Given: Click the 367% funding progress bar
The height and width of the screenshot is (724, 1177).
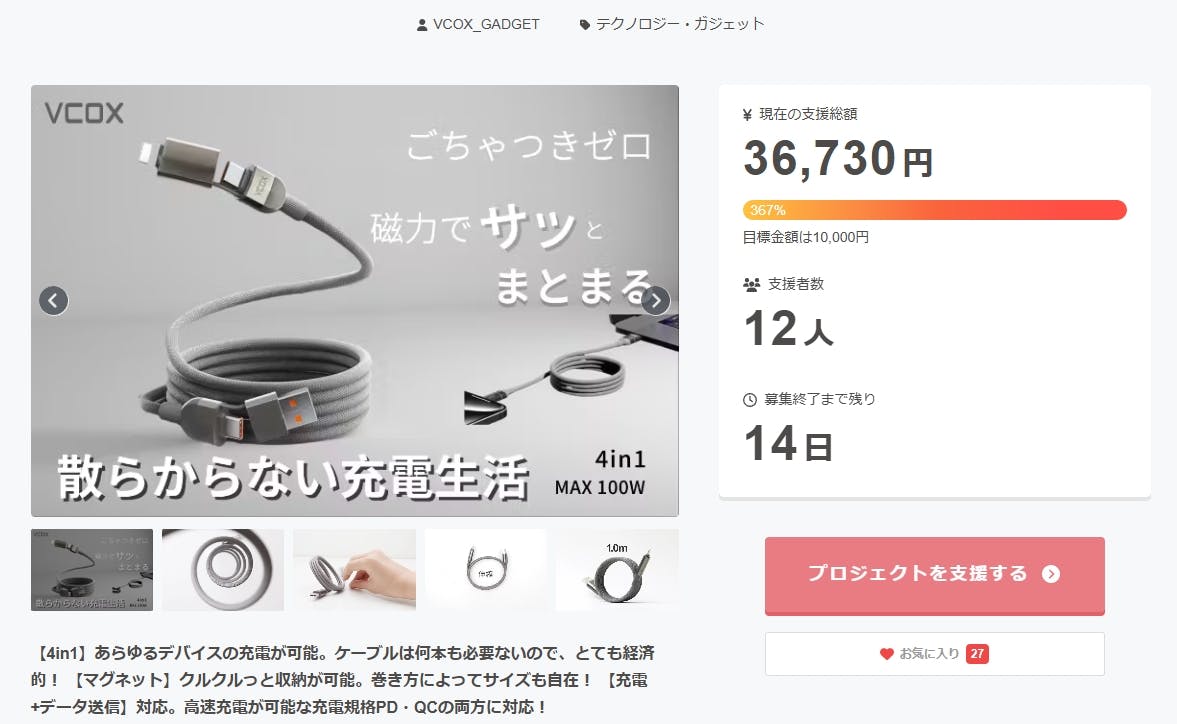Looking at the screenshot, I should 935,210.
